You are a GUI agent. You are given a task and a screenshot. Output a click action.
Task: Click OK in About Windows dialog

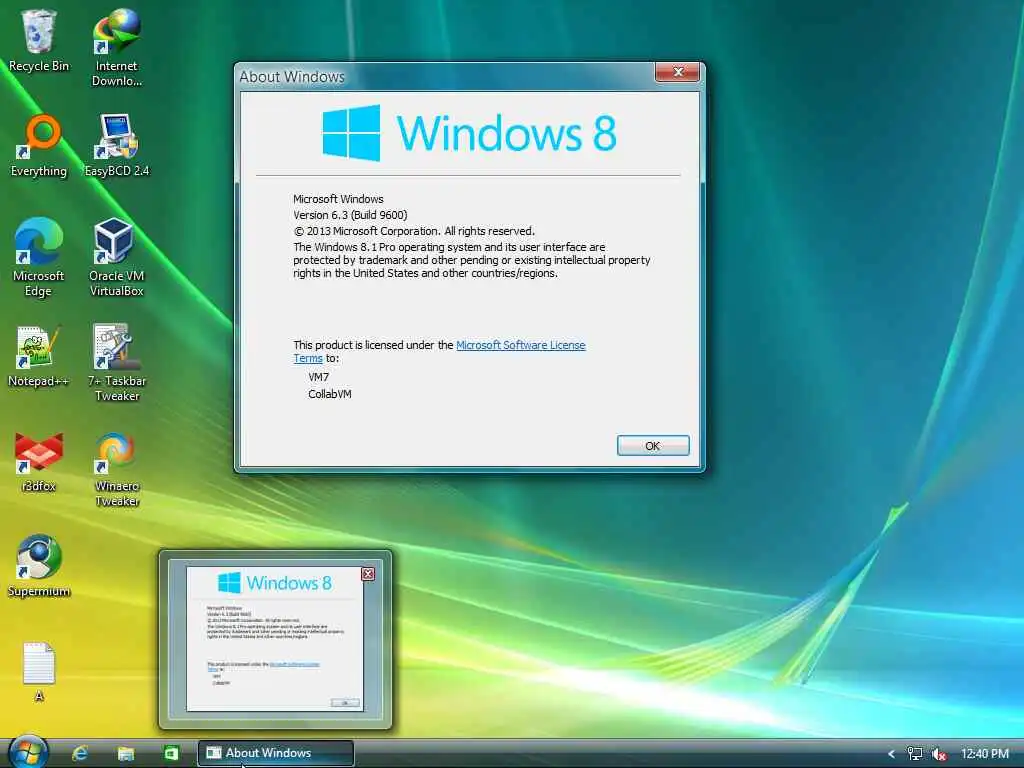653,445
